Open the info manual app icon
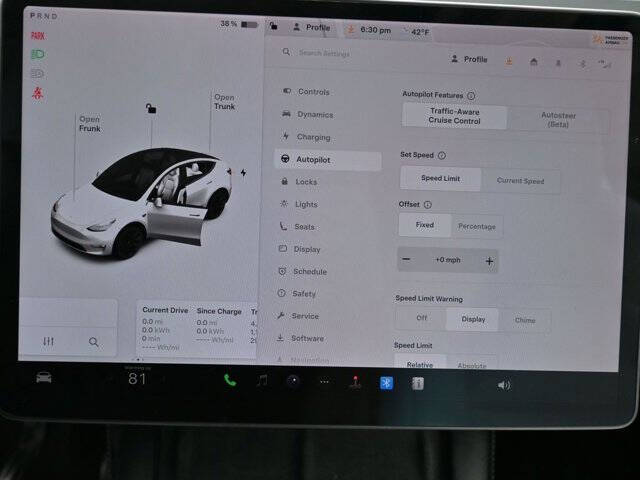This screenshot has width=640, height=480. (x=418, y=384)
